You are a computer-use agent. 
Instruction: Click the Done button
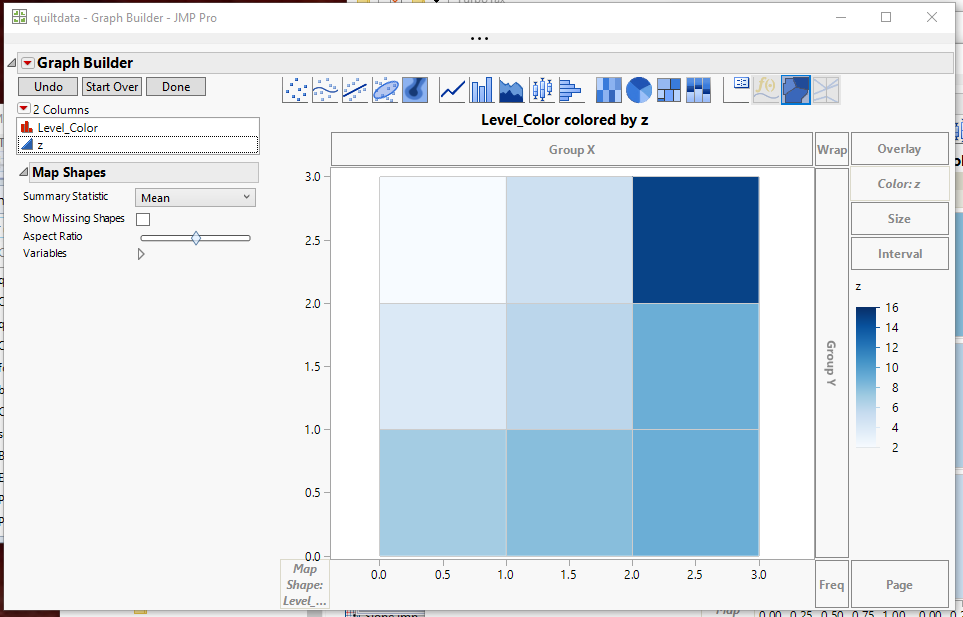pyautogui.click(x=176, y=87)
